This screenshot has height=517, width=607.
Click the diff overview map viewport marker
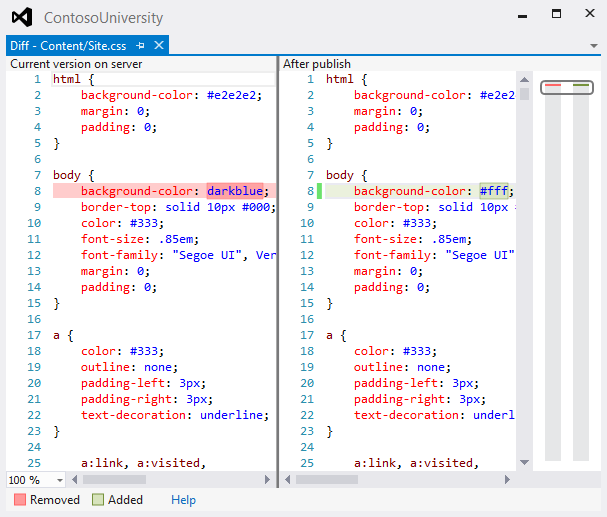(566, 87)
